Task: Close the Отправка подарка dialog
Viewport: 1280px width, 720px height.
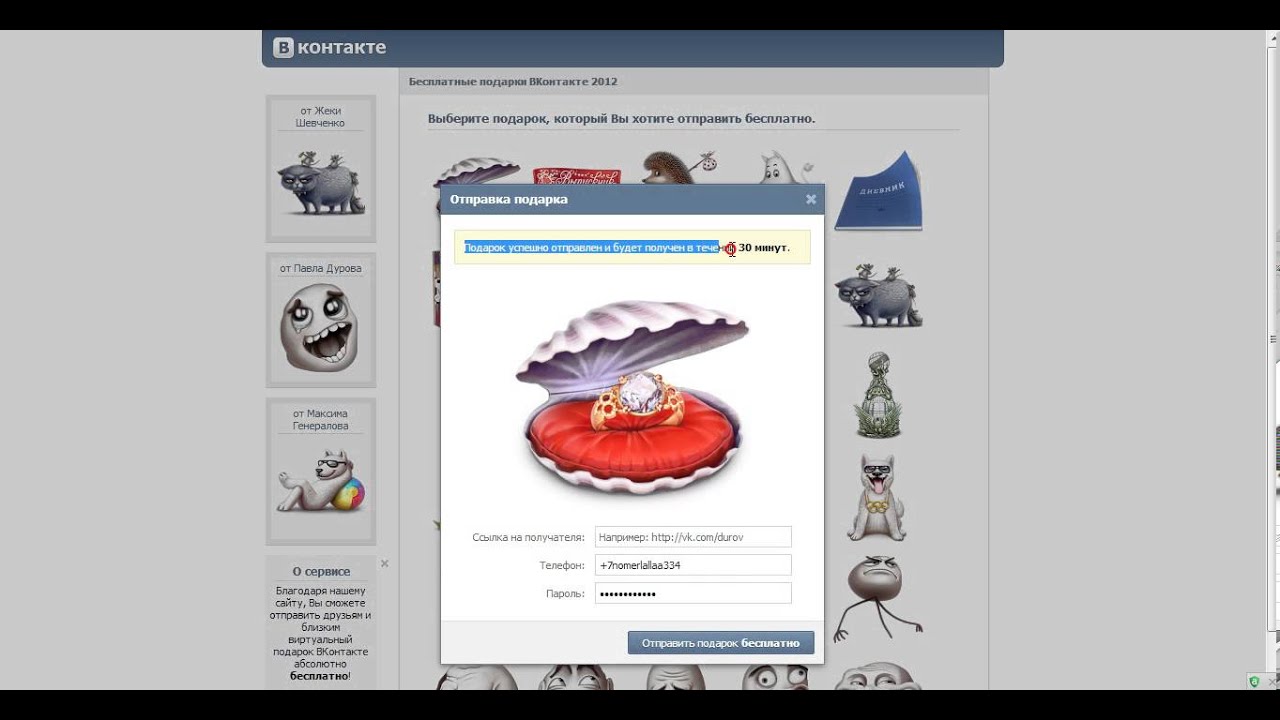Action: click(811, 199)
